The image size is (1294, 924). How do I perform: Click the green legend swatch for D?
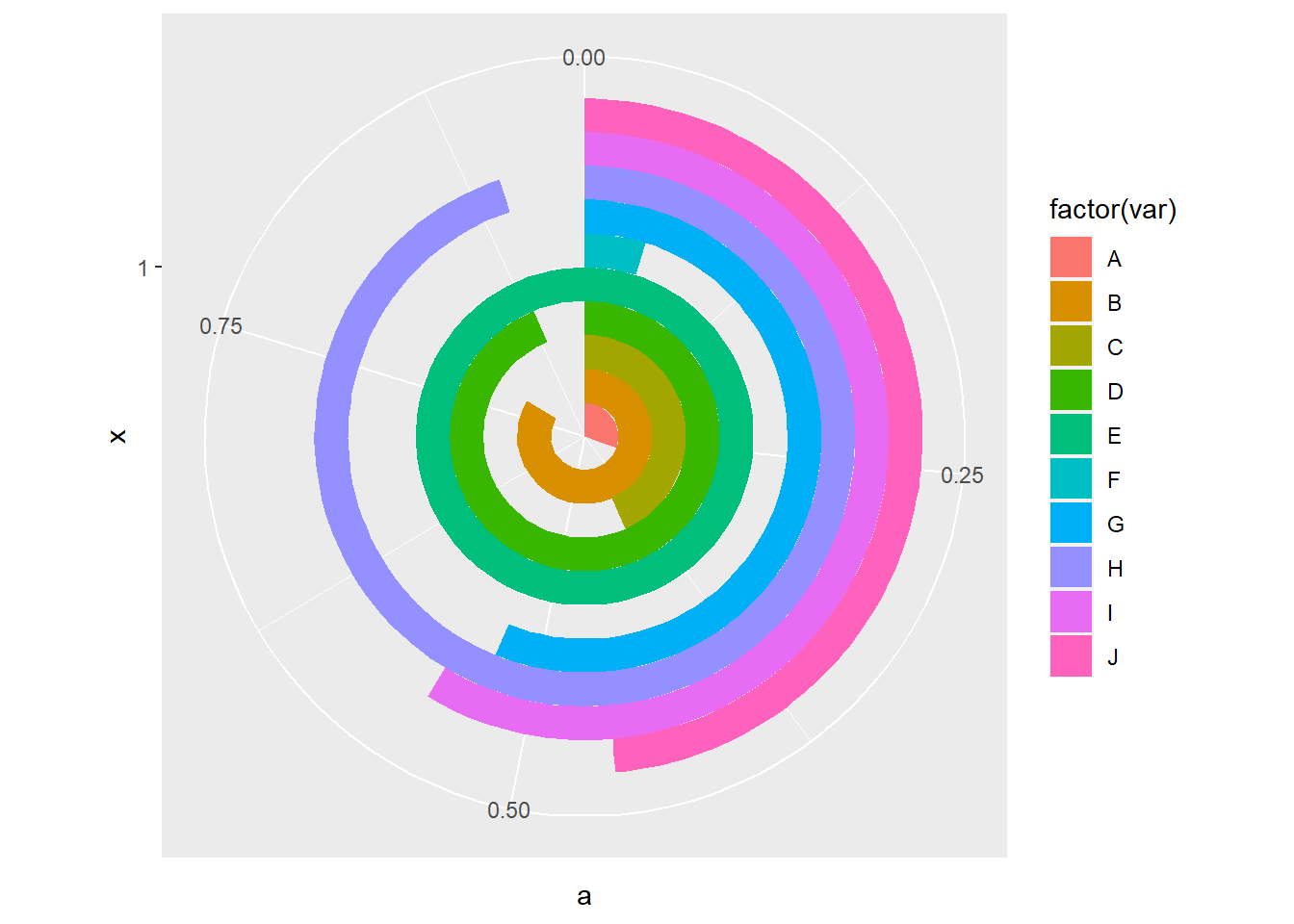click(1071, 391)
